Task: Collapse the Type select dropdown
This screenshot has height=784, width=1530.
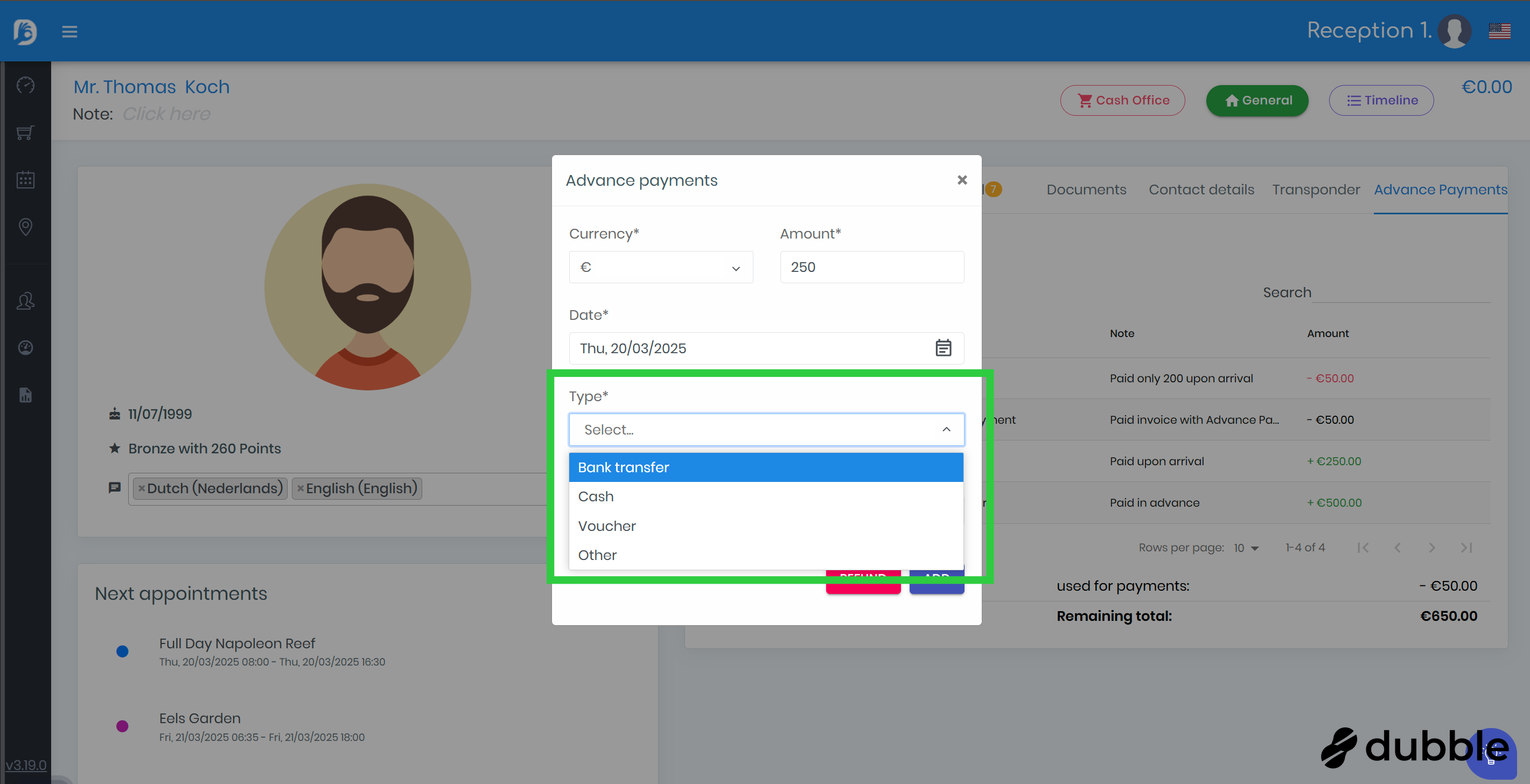Action: 946,429
